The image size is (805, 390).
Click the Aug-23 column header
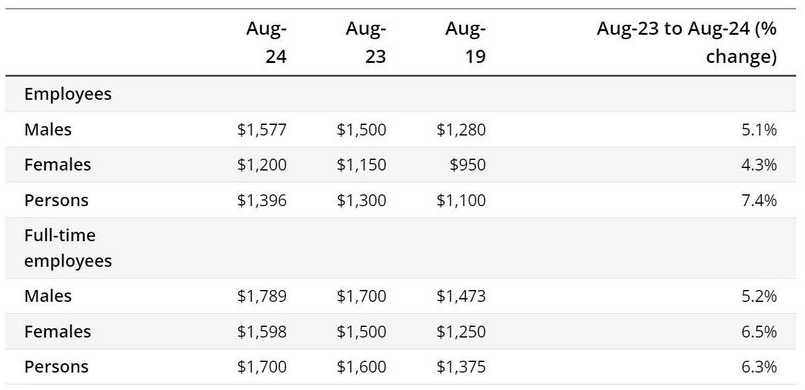point(366,43)
